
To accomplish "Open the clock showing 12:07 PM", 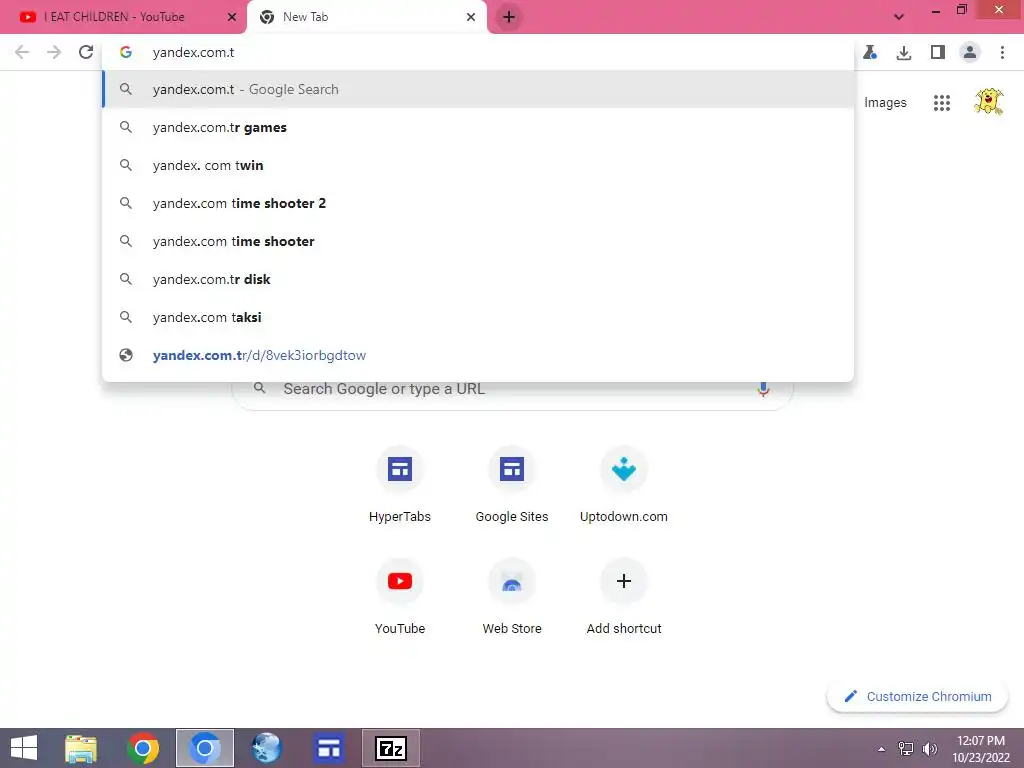I will pos(981,749).
